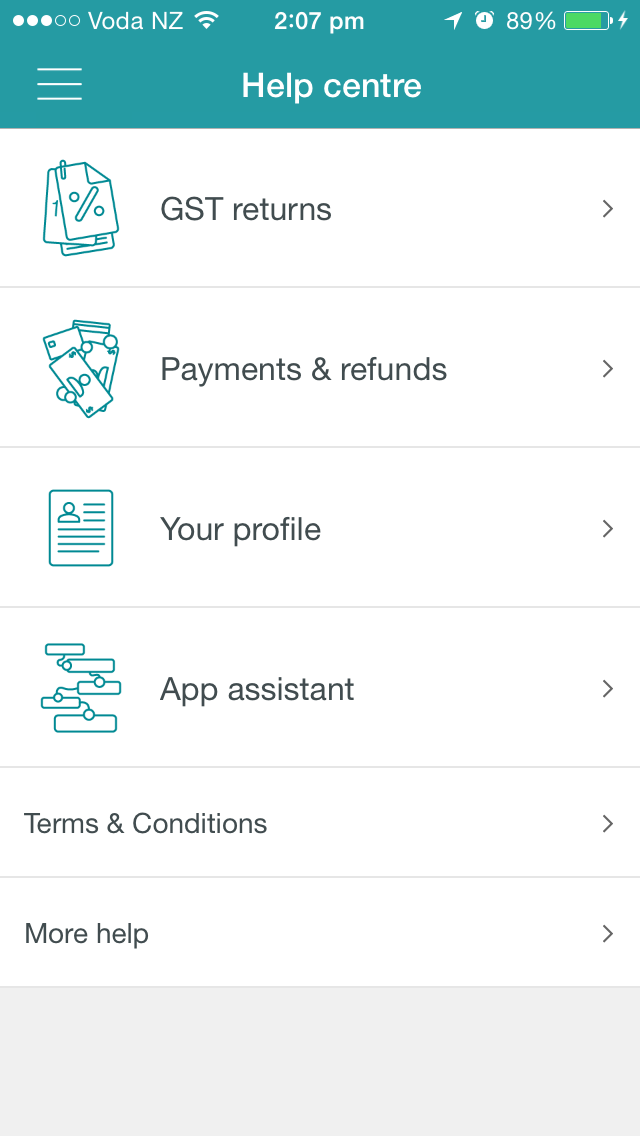Tap the location arrow status icon

click(454, 21)
